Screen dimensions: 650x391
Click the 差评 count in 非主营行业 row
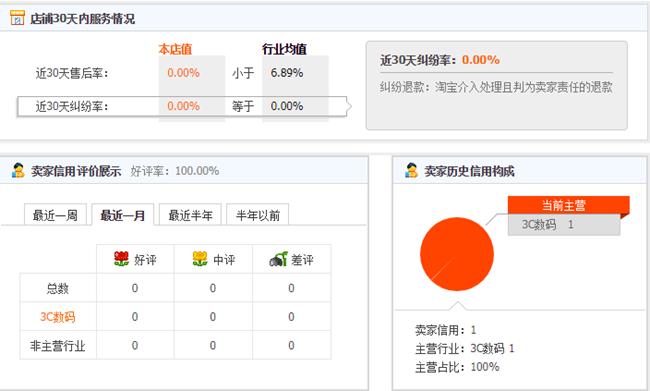point(291,345)
